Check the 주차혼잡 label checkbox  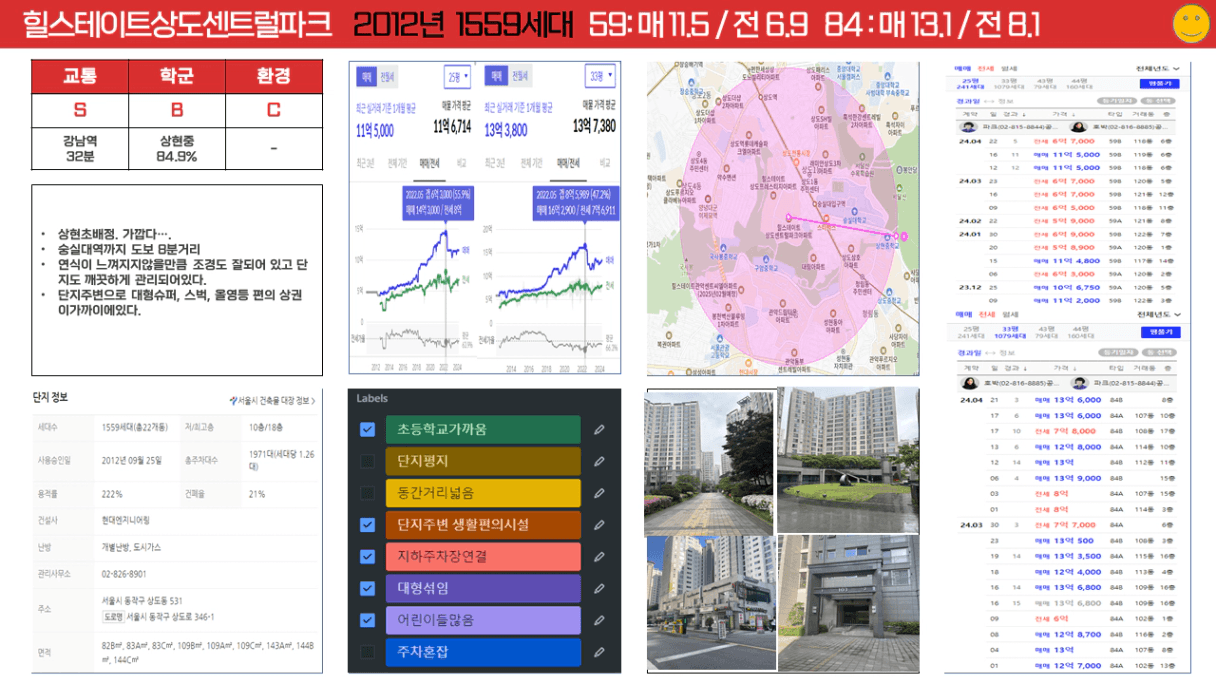click(x=367, y=653)
